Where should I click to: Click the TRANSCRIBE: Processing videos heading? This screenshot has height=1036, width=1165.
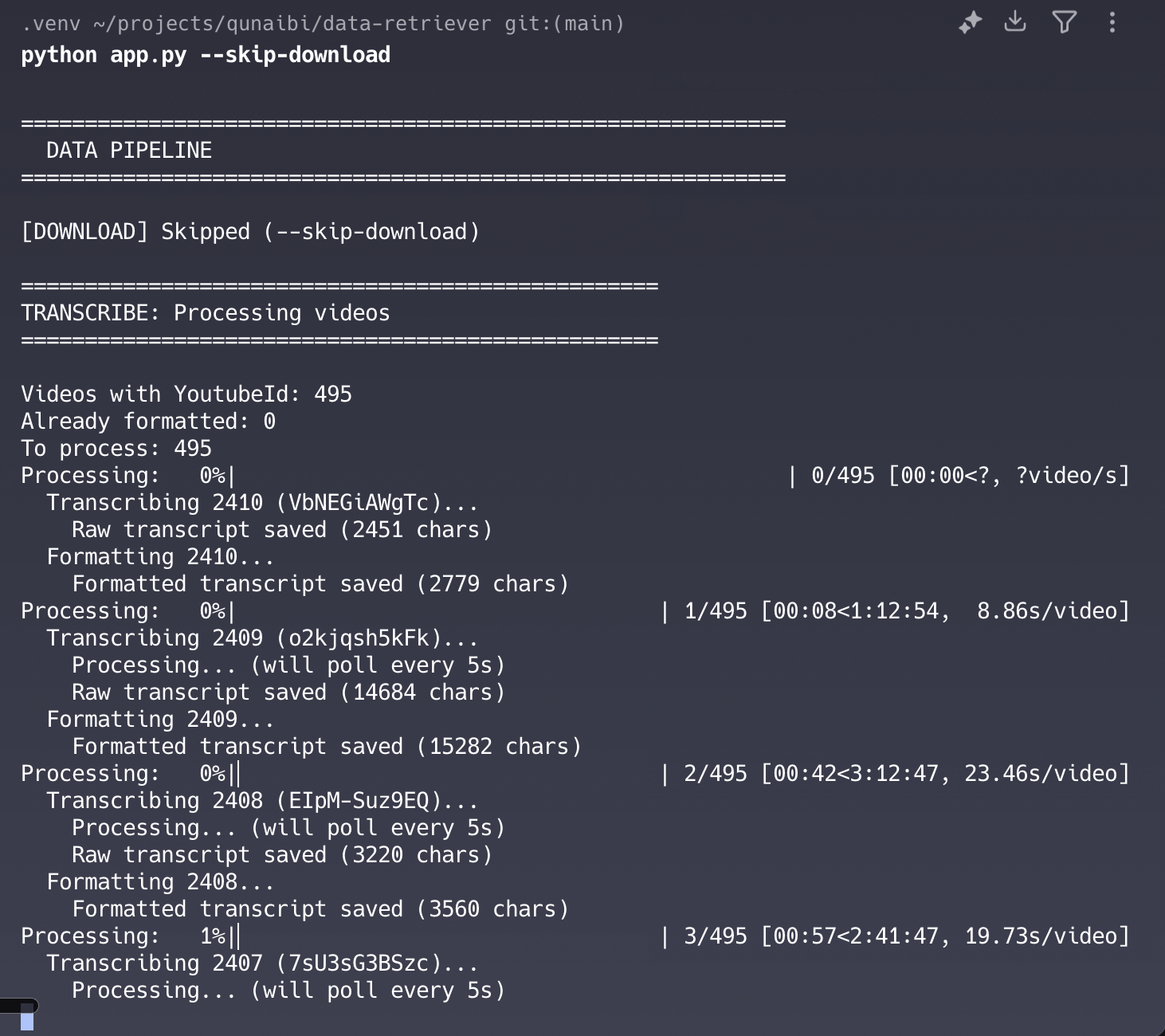tap(206, 313)
